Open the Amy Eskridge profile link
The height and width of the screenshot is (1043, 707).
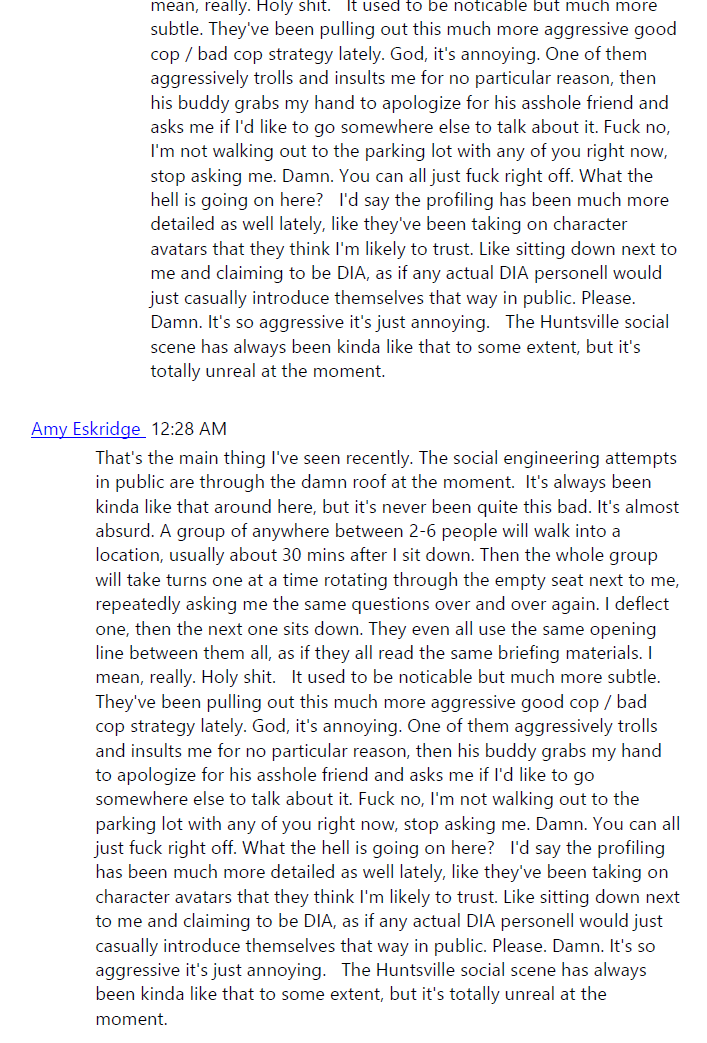[x=87, y=429]
